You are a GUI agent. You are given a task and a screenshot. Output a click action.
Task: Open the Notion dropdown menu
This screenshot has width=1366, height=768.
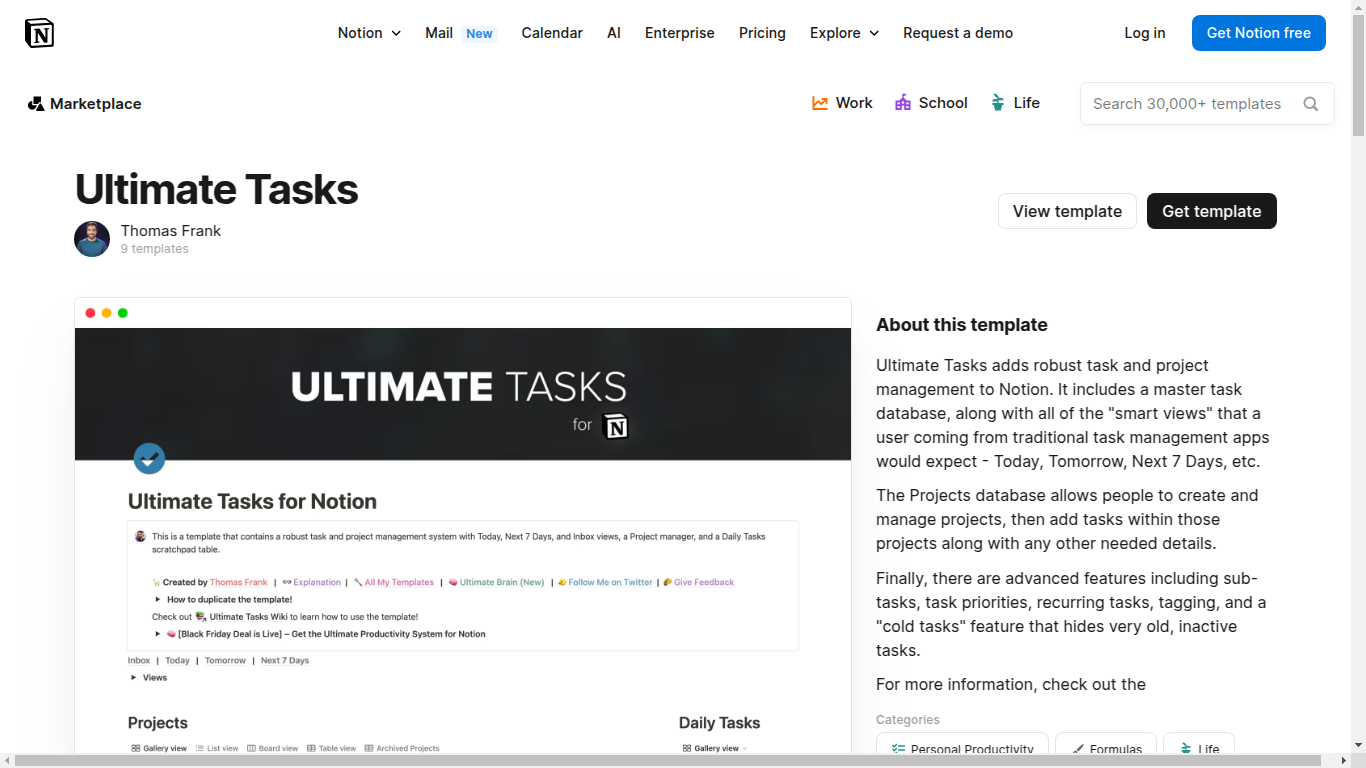(x=369, y=33)
